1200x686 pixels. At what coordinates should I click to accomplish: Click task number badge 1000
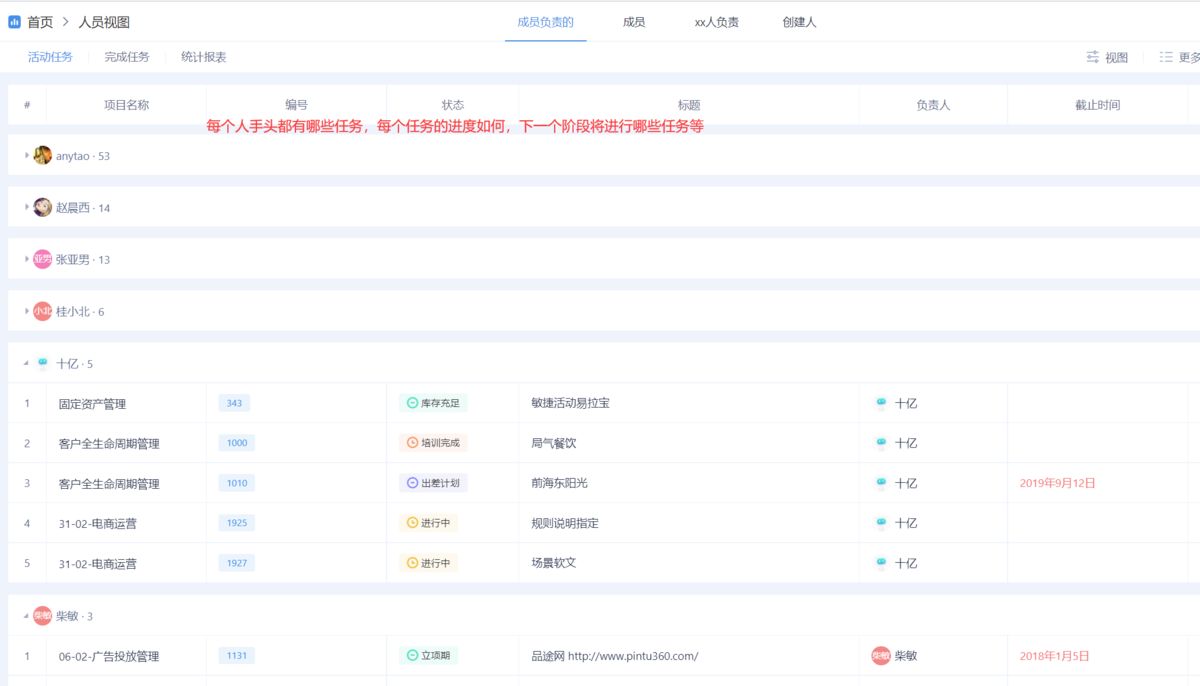point(237,443)
